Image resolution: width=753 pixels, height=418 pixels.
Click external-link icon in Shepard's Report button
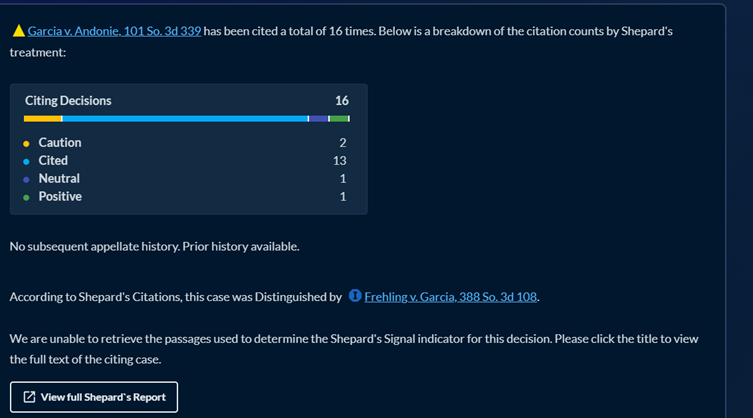pyautogui.click(x=29, y=397)
